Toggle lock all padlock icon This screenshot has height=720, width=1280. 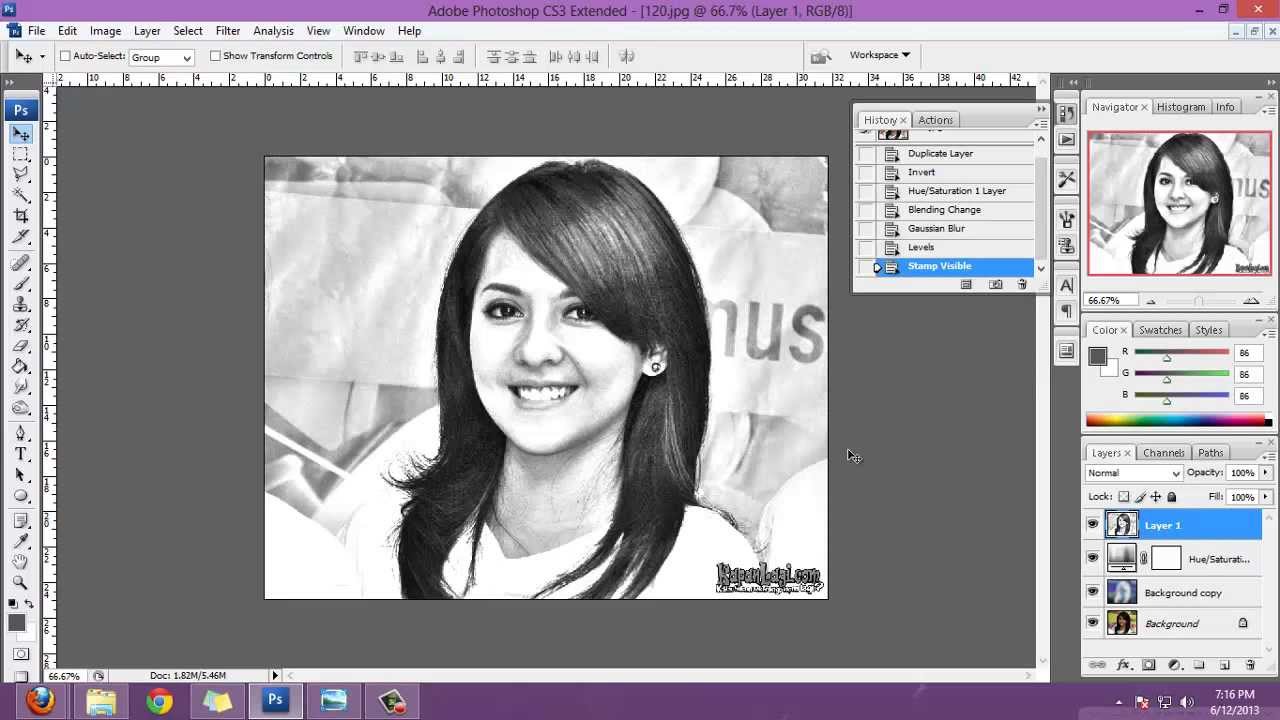pos(1172,497)
